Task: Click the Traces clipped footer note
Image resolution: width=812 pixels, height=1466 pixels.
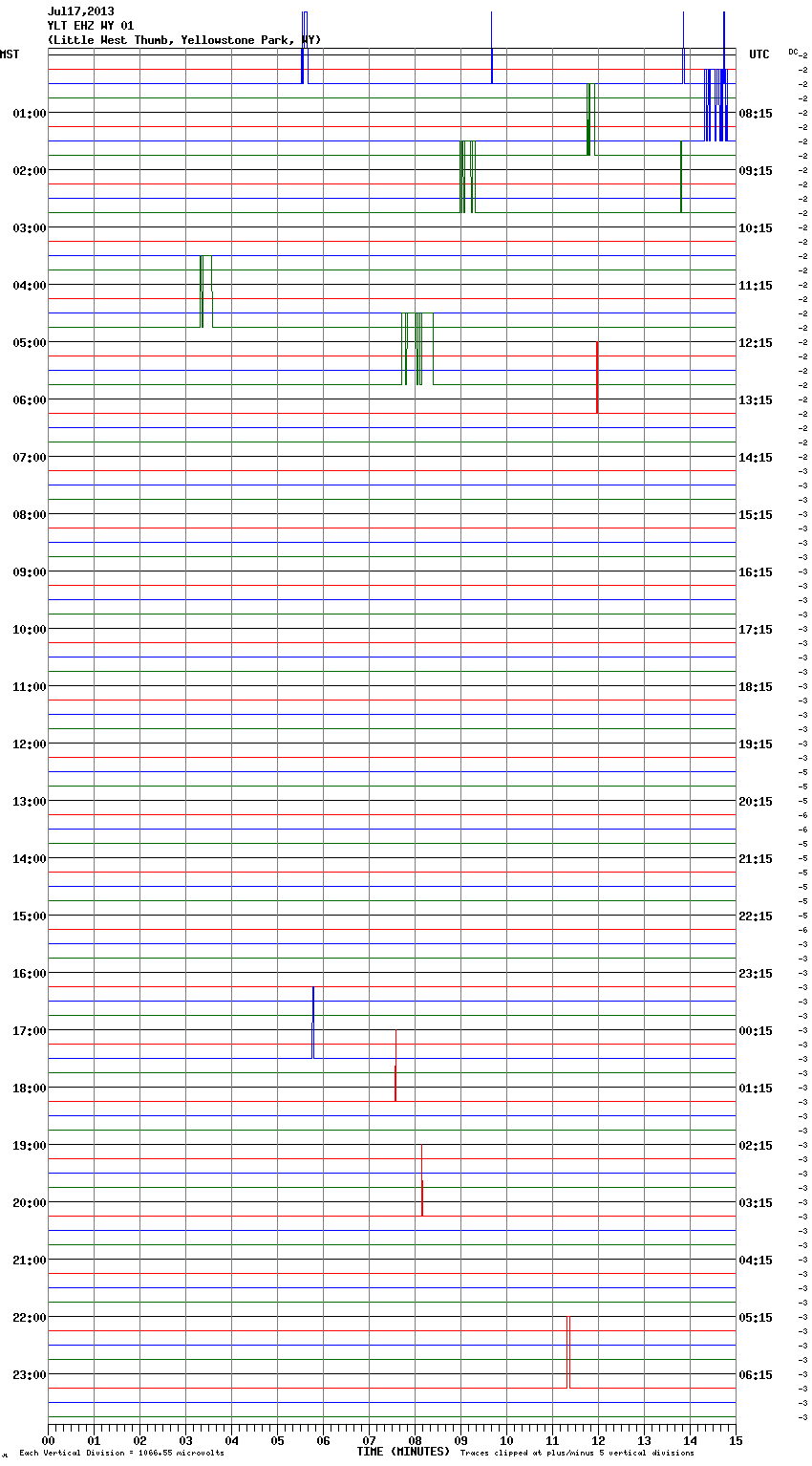Action: (x=577, y=1453)
